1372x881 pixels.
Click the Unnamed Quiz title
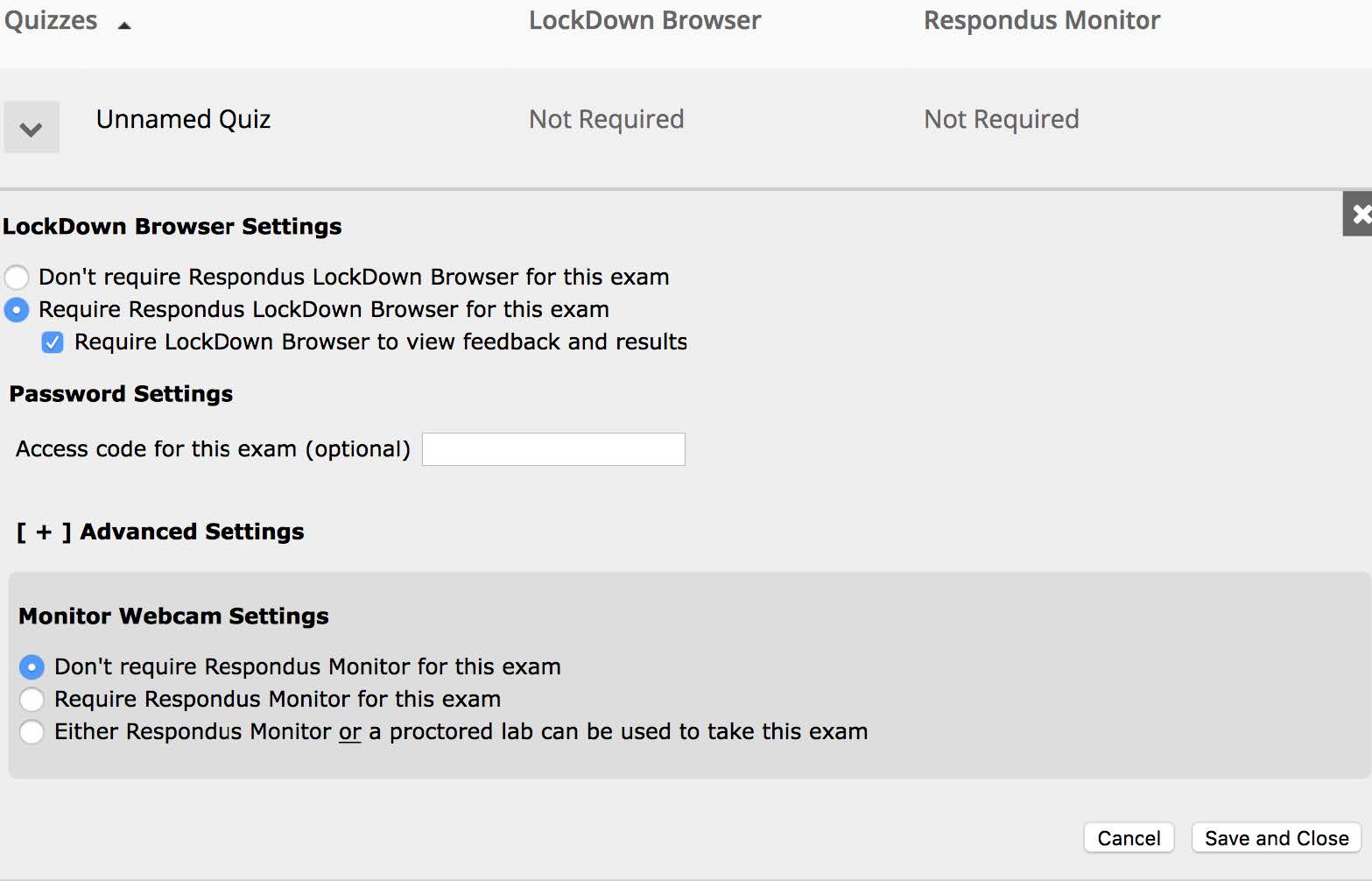[183, 119]
